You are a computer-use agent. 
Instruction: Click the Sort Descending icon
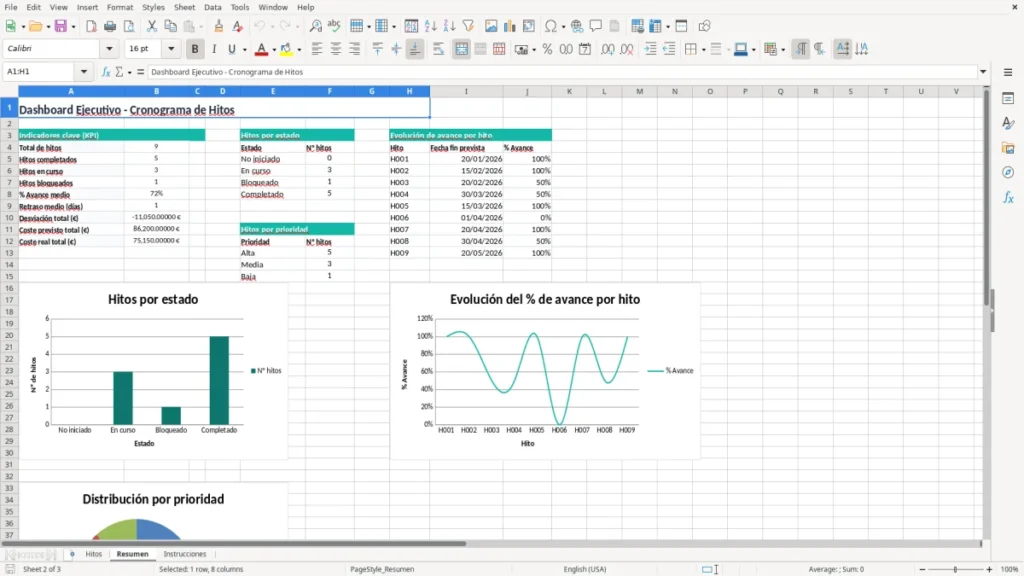pyautogui.click(x=449, y=26)
